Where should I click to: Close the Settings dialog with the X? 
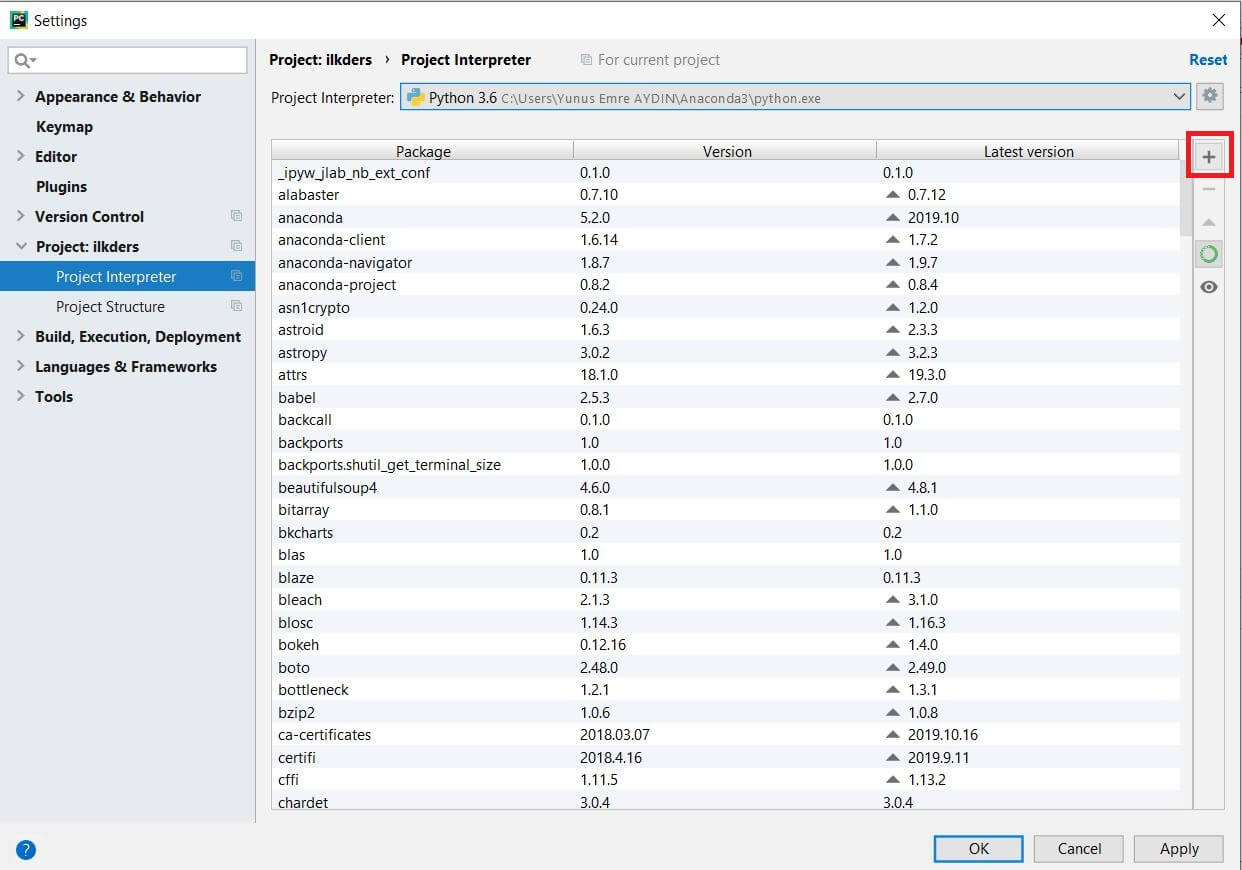coord(1219,20)
